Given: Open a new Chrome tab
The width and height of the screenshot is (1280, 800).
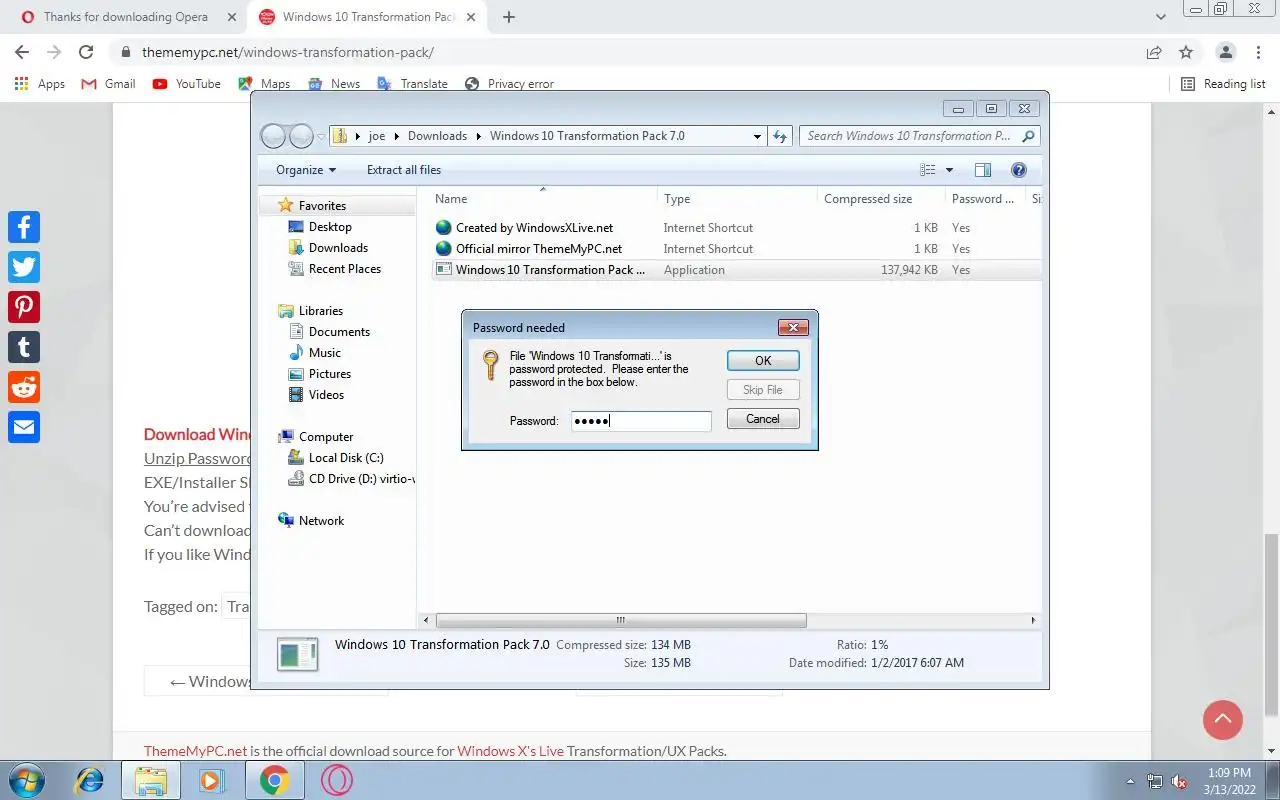Looking at the screenshot, I should 509,17.
